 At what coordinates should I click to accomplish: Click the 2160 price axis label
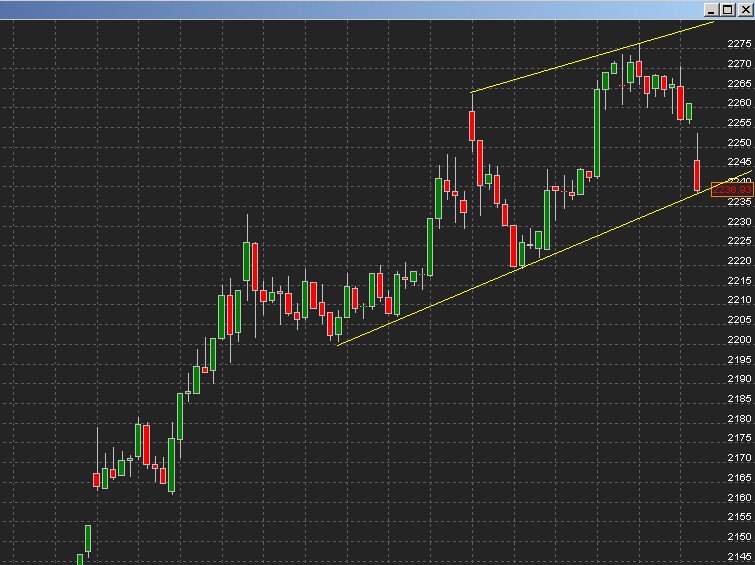[739, 497]
